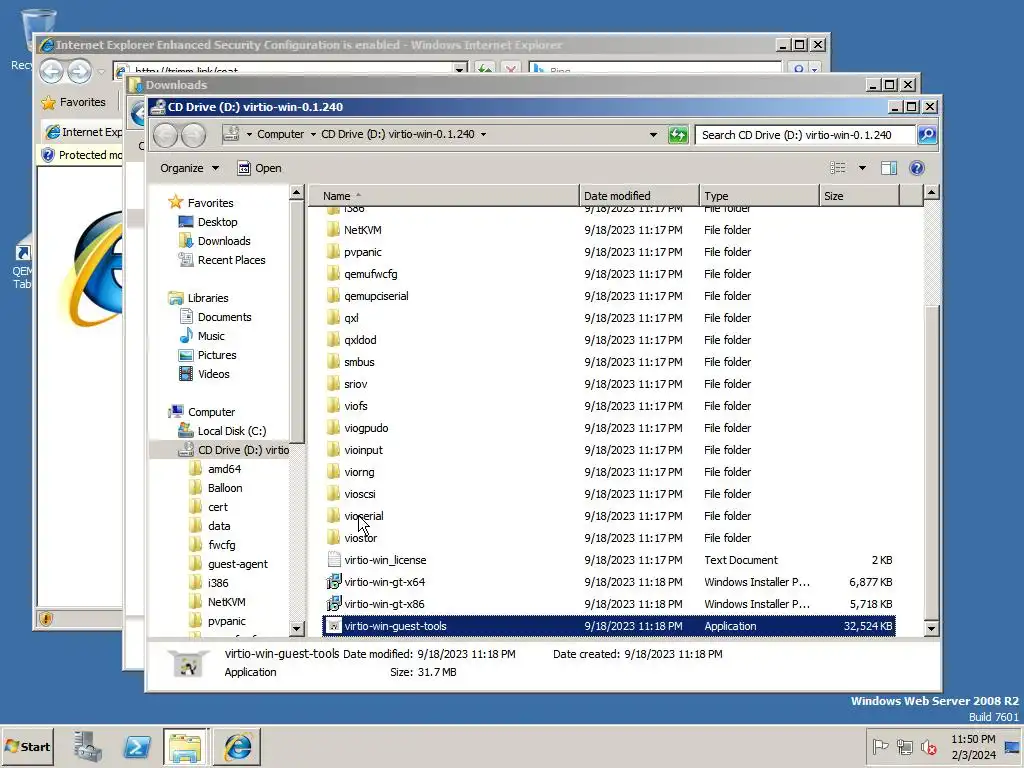Click navigation pane scrollbar down arrow
The width and height of the screenshot is (1024, 768).
click(296, 629)
